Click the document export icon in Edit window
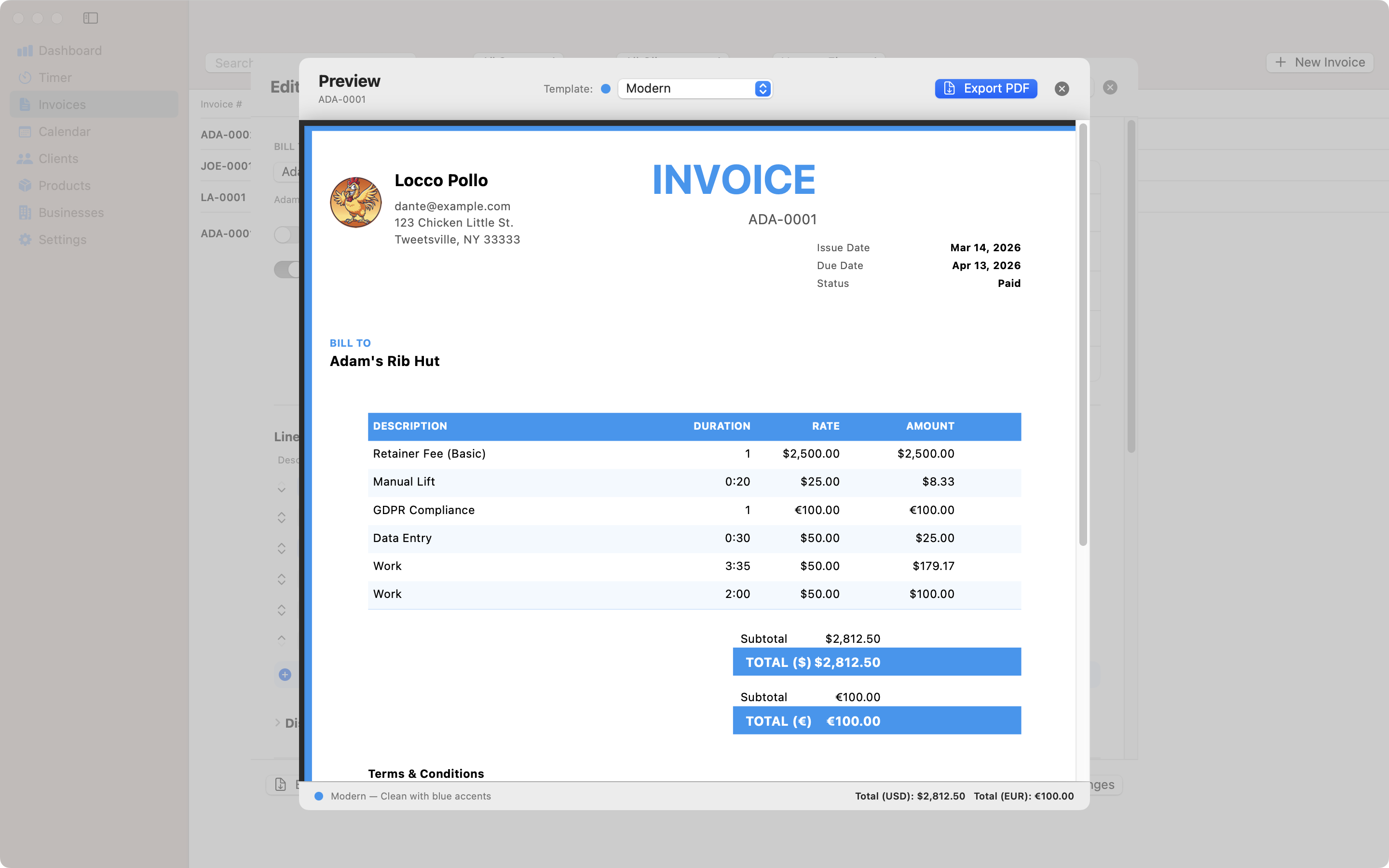 tap(281, 784)
